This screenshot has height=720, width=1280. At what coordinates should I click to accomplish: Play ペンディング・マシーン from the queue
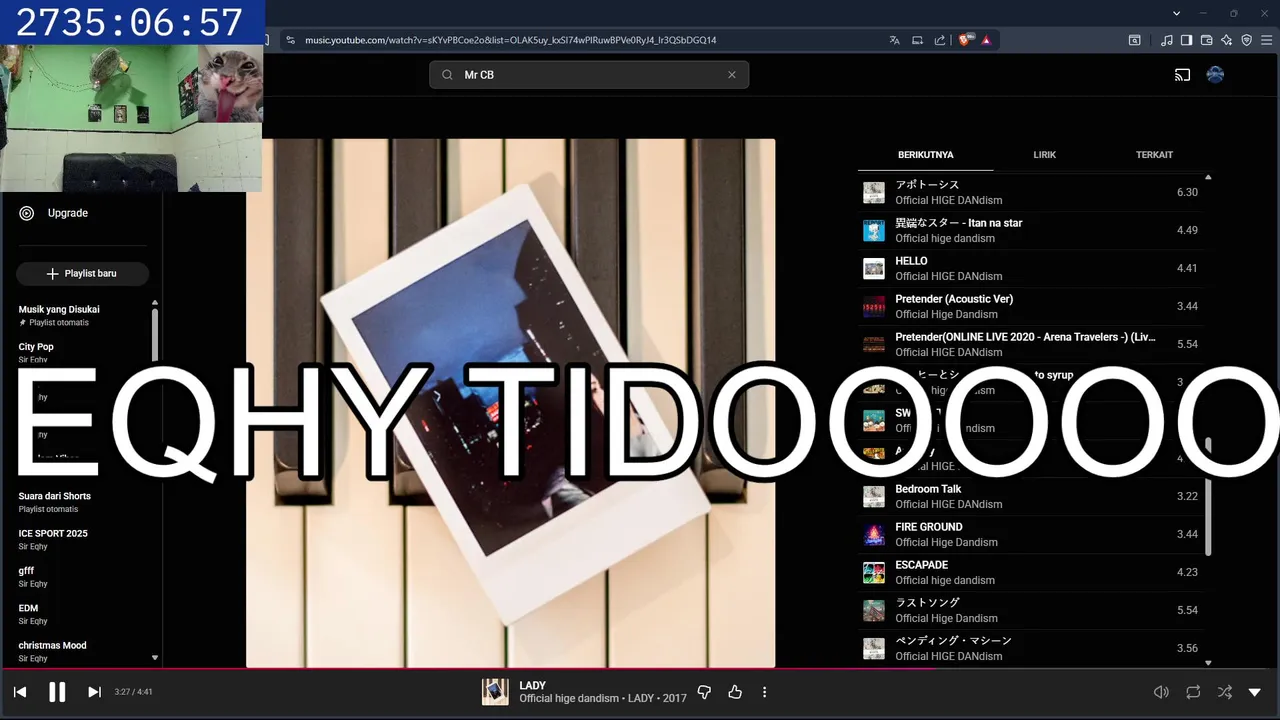pos(1032,648)
